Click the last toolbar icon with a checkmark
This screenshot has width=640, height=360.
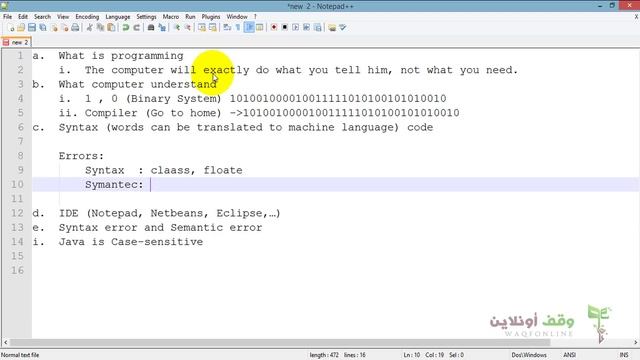click(342, 27)
